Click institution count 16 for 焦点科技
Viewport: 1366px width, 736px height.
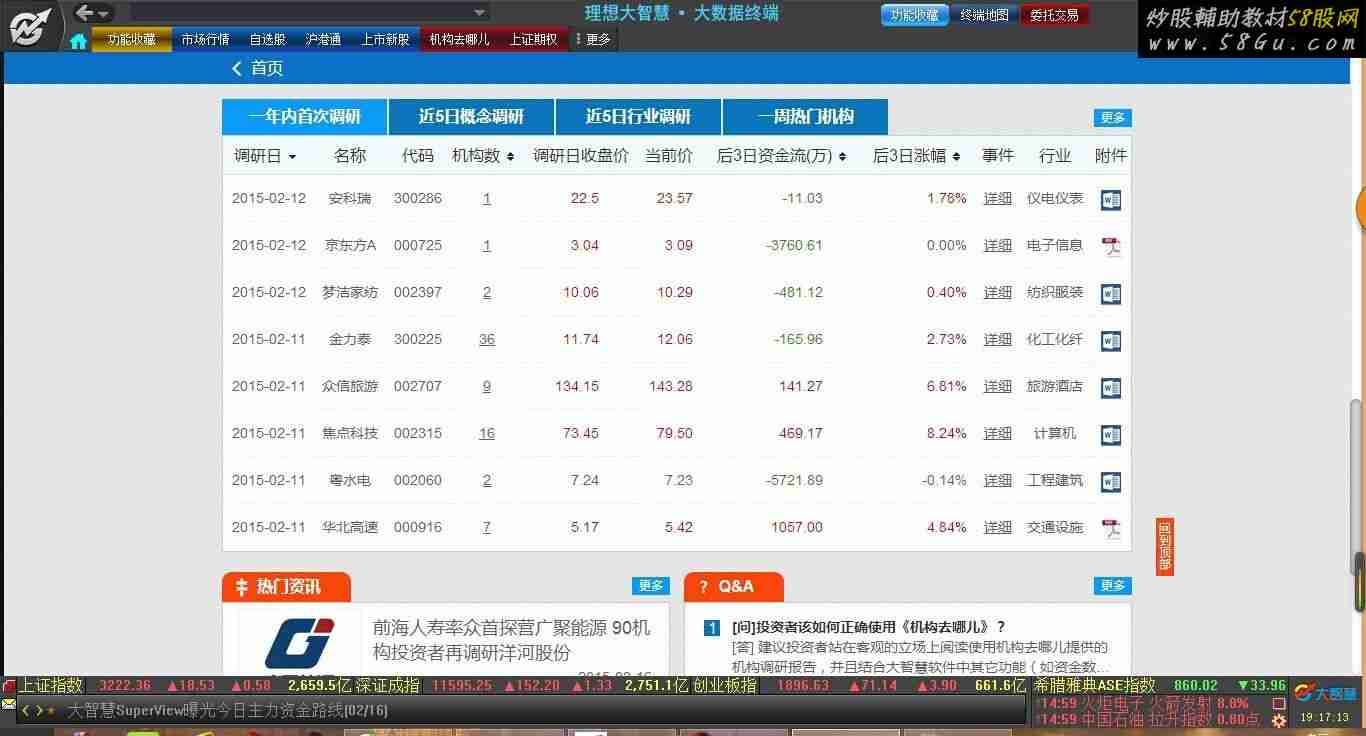[487, 434]
